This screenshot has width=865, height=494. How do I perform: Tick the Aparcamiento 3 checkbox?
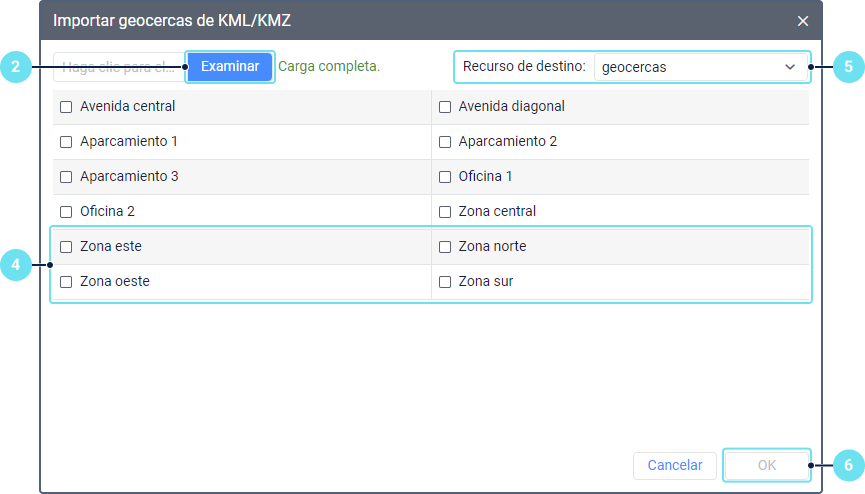66,176
